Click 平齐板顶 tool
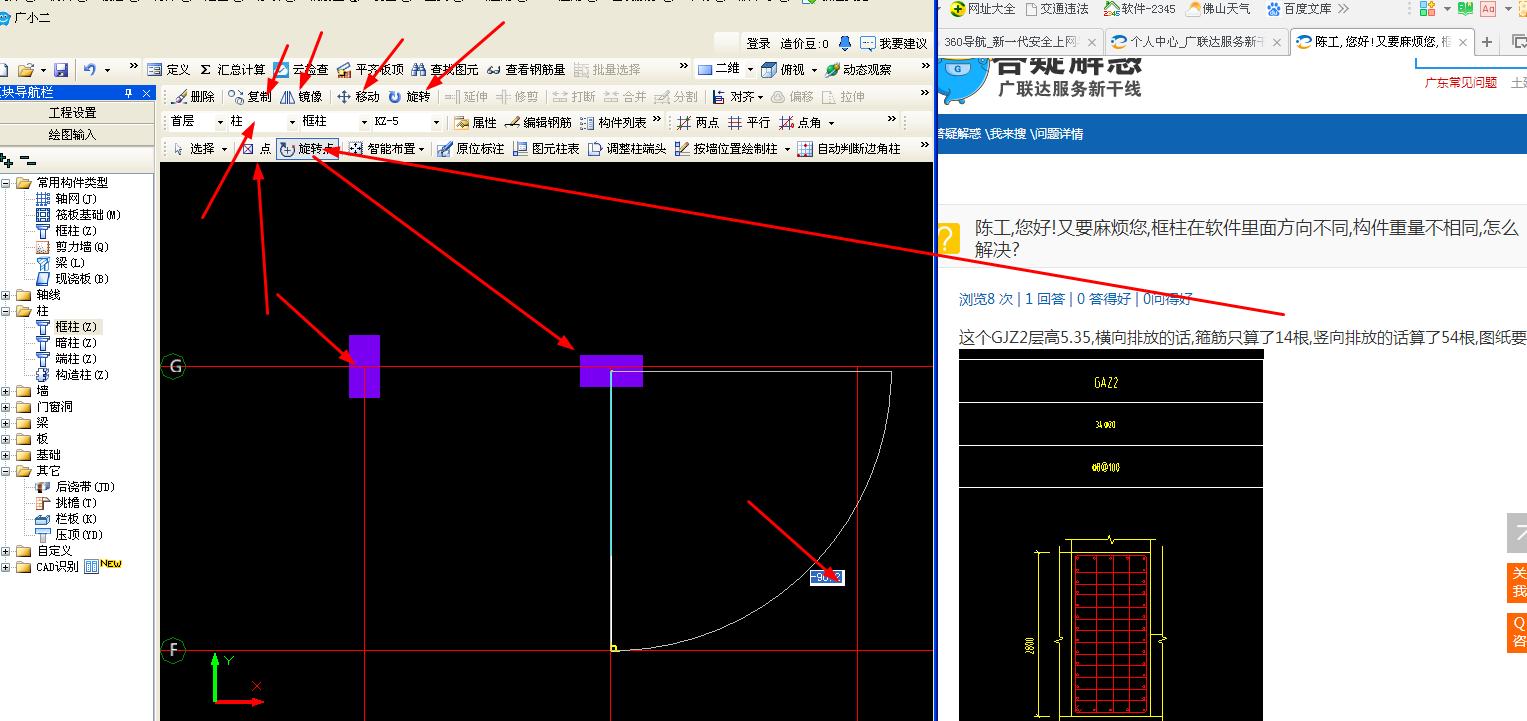Image resolution: width=1527 pixels, height=721 pixels. click(x=370, y=70)
